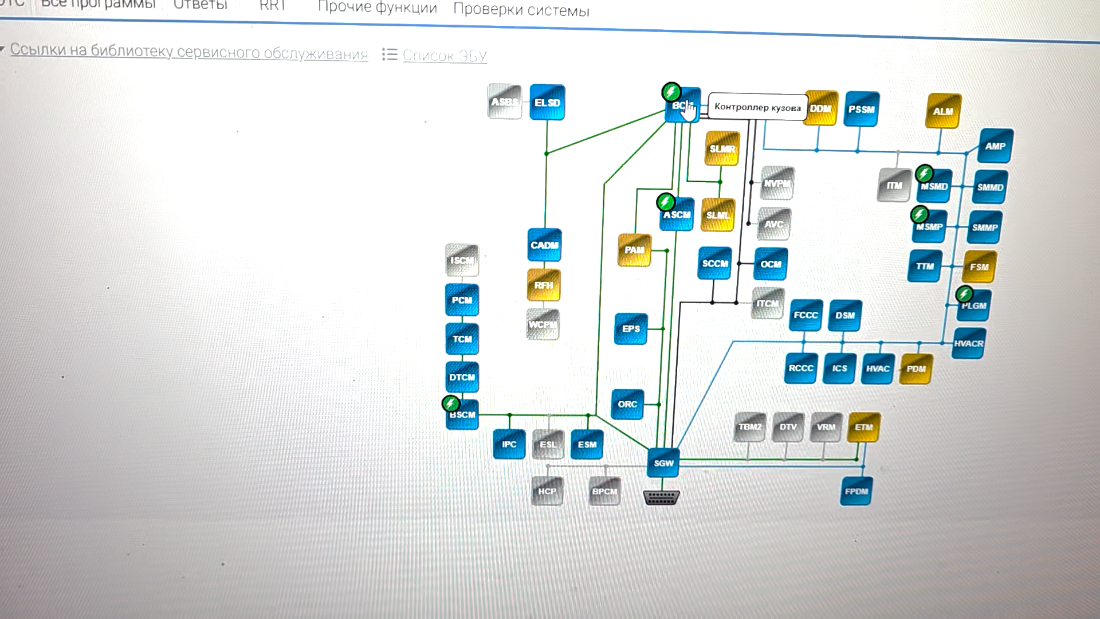This screenshot has width=1100, height=619.
Task: Open 'Ссылки на библиотеку сервисного обслуживания' link
Action: point(189,53)
